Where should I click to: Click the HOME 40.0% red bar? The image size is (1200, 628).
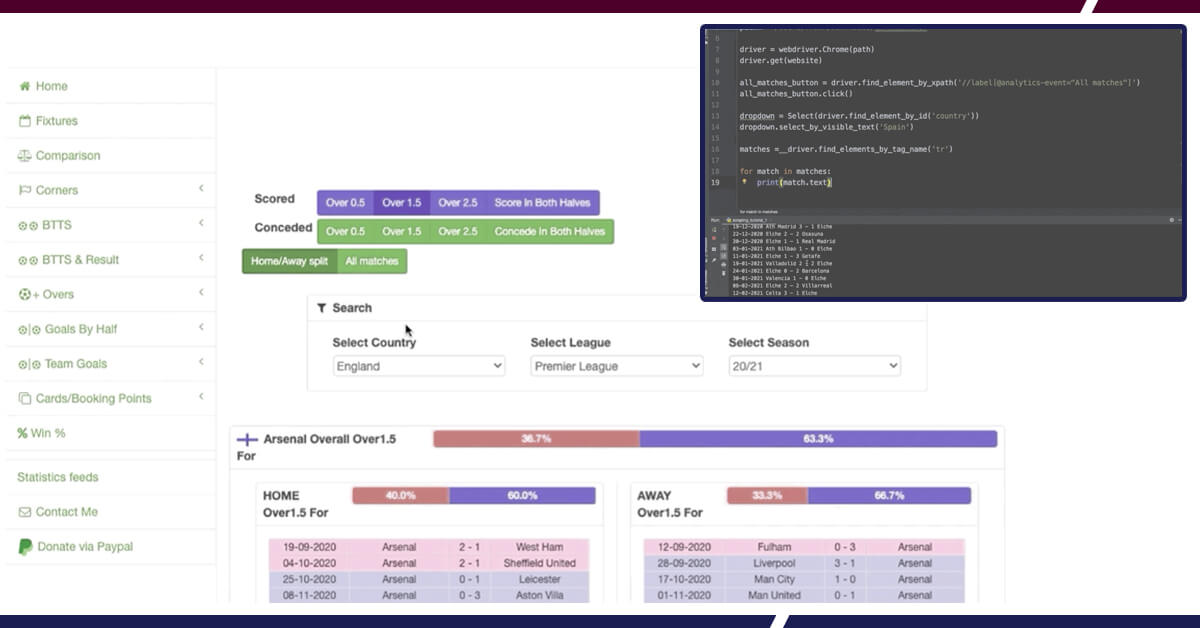(401, 495)
